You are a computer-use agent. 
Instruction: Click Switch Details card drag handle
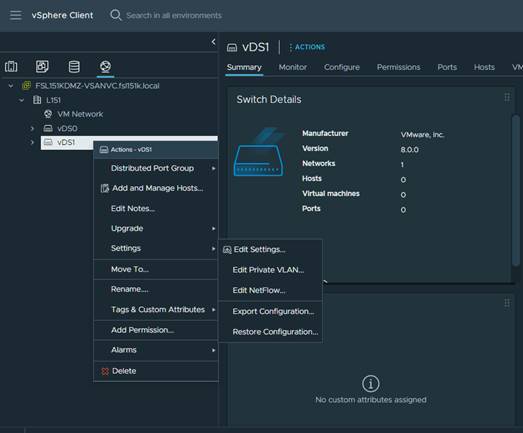click(507, 97)
